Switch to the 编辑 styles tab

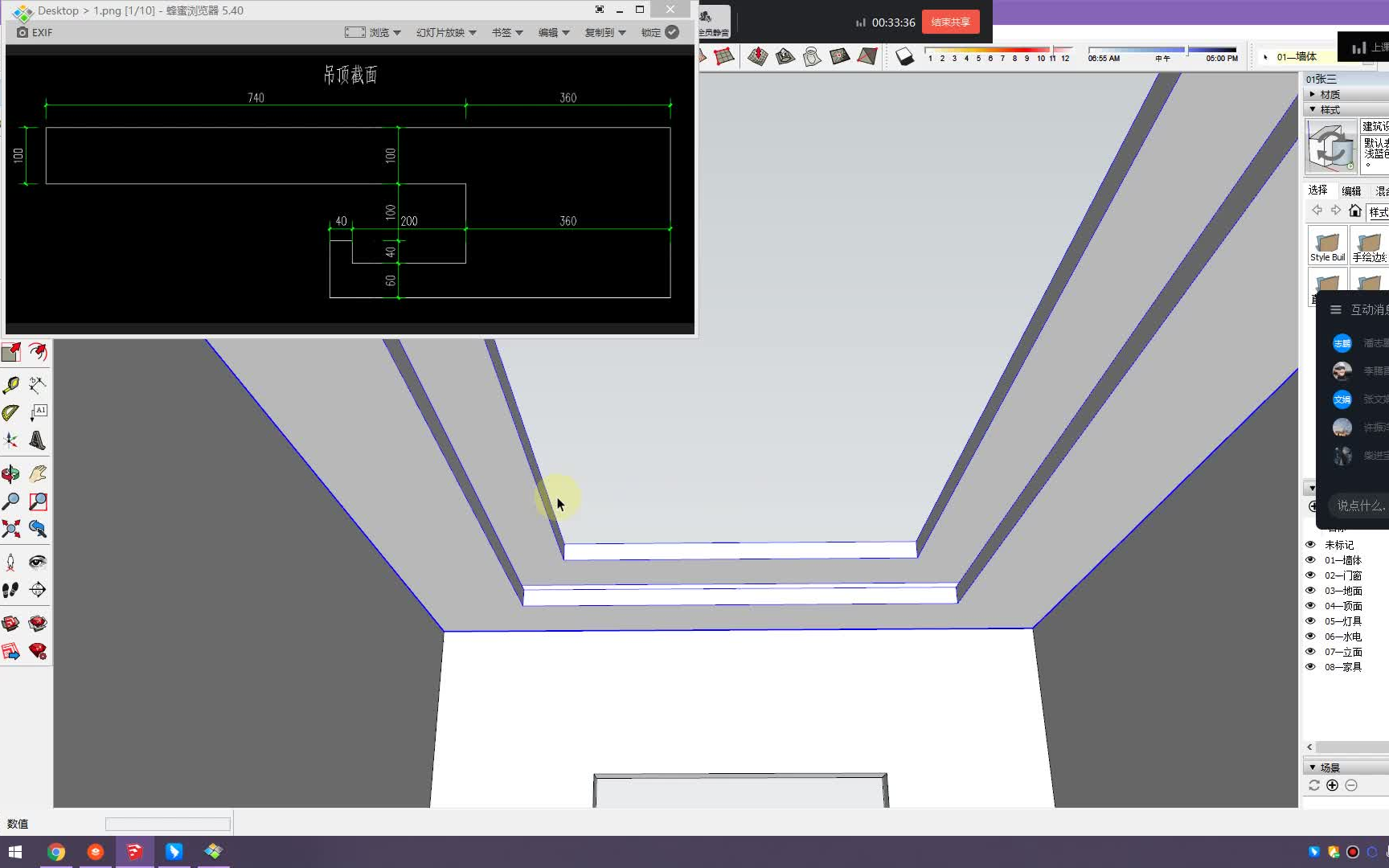[x=1351, y=190]
